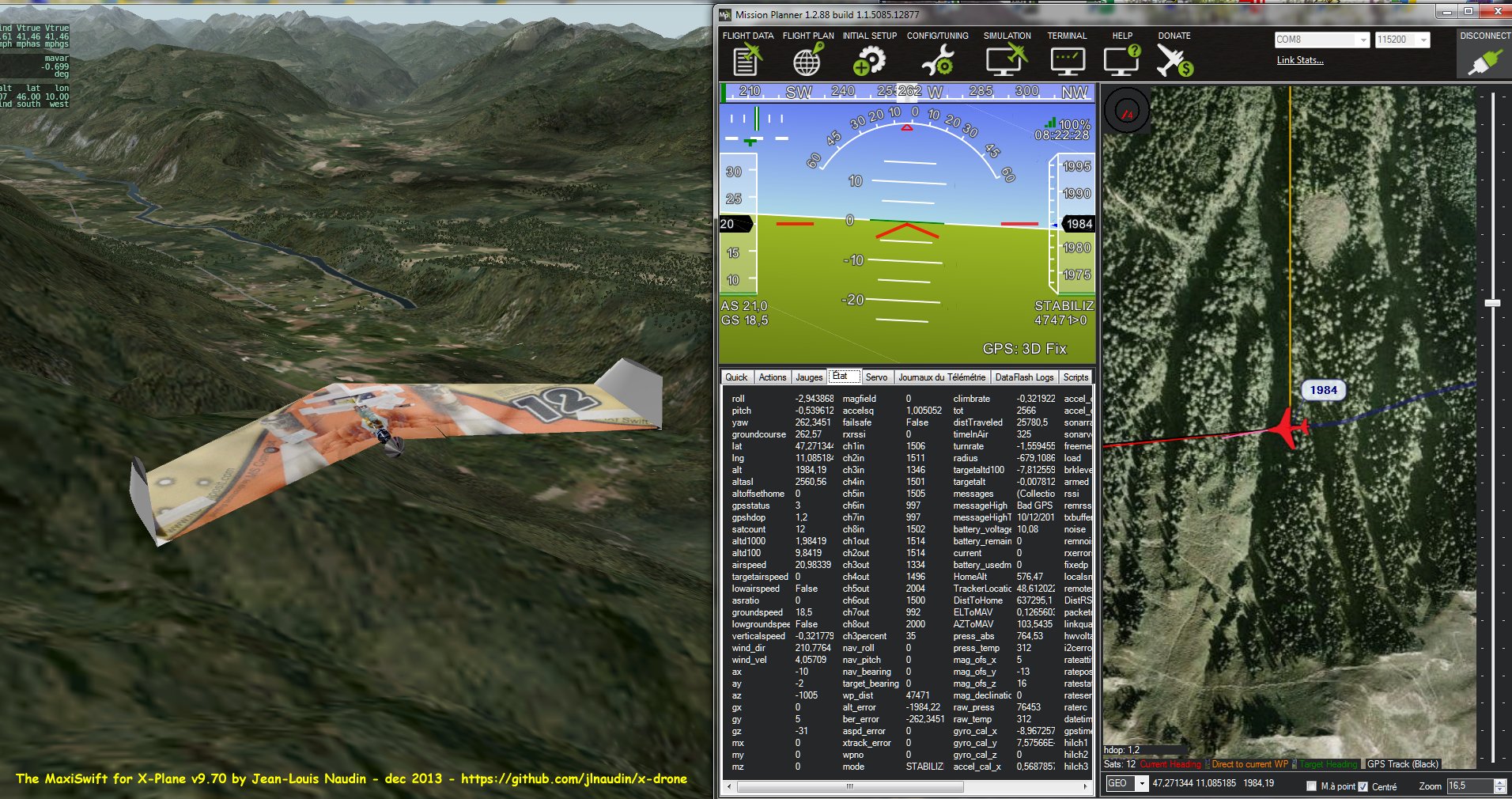This screenshot has height=799, width=1512.
Task: Click the 'AS 21,0' airspeed readout
Action: [743, 306]
